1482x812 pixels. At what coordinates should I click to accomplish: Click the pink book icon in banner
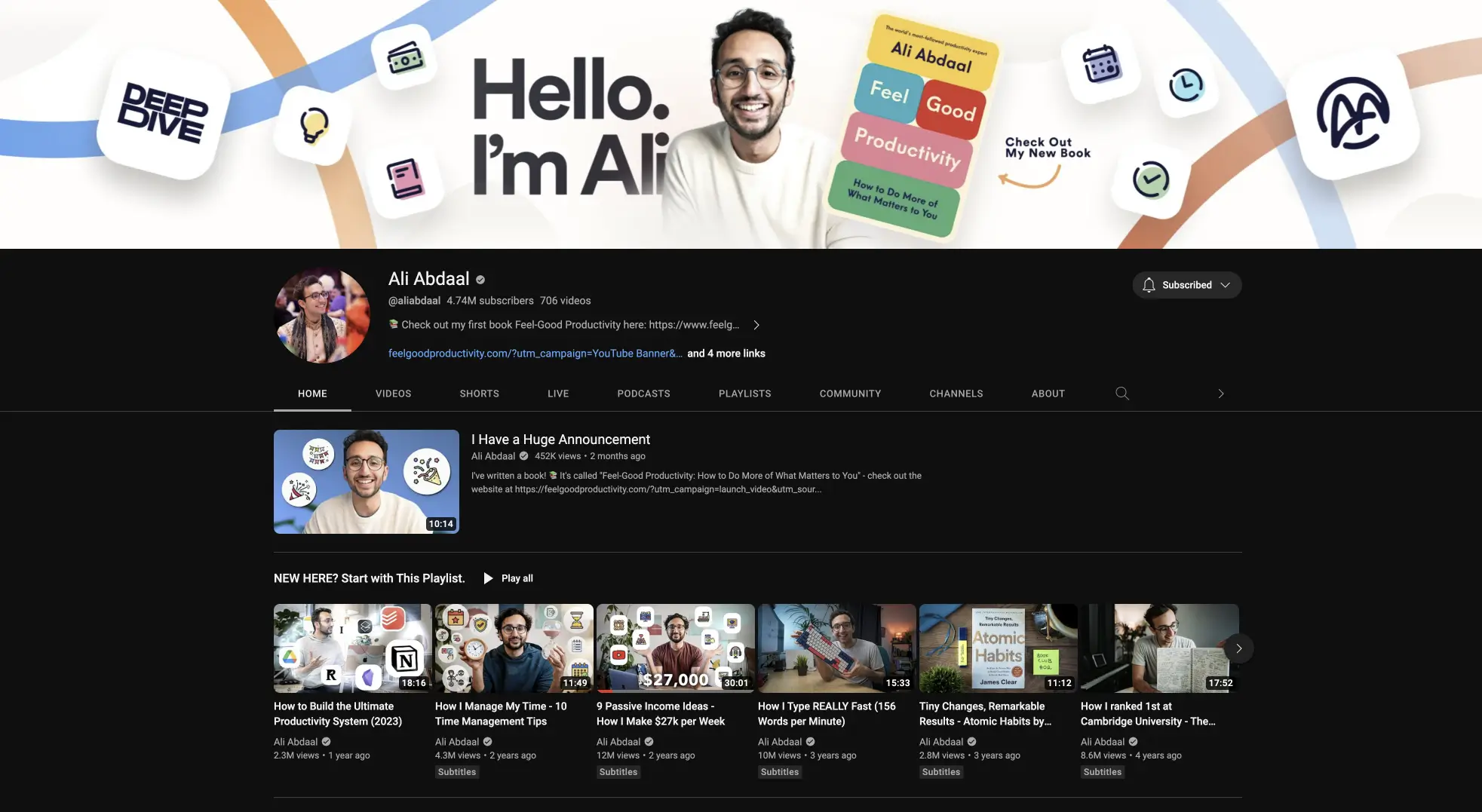click(406, 179)
